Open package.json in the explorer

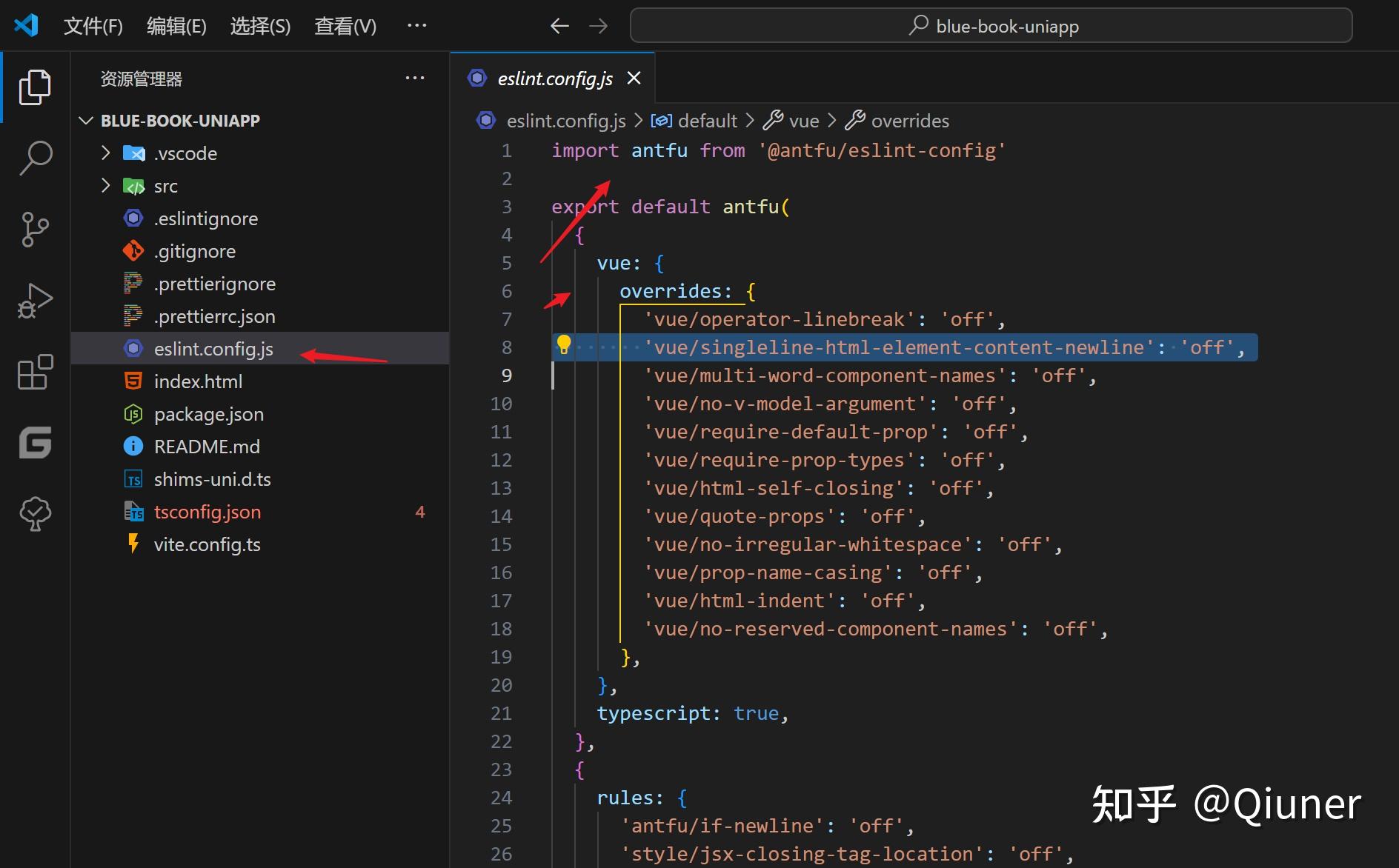click(260, 414)
